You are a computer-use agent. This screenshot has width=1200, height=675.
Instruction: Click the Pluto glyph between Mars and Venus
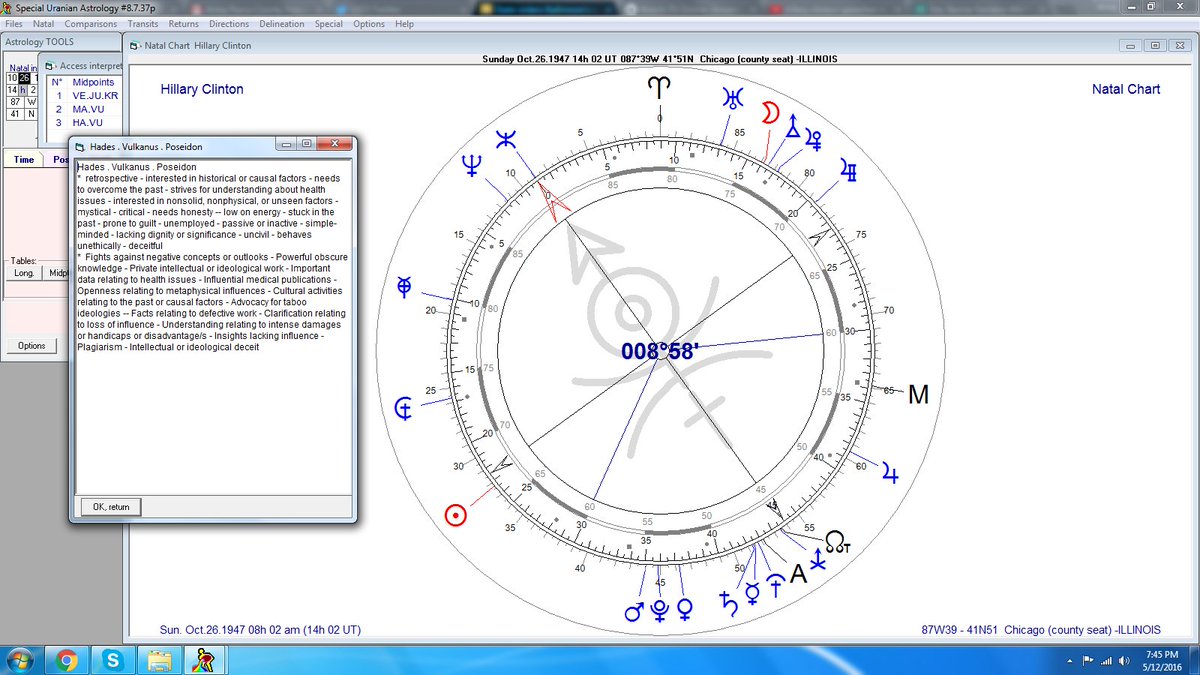tap(659, 610)
